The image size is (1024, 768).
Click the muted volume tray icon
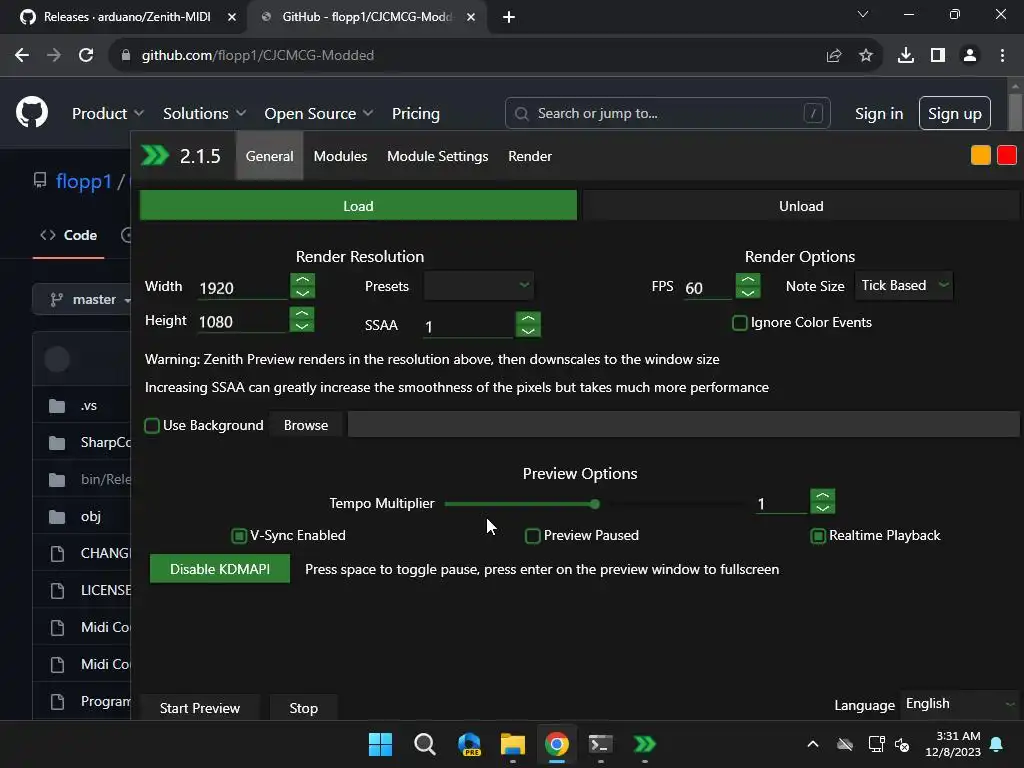[902, 744]
